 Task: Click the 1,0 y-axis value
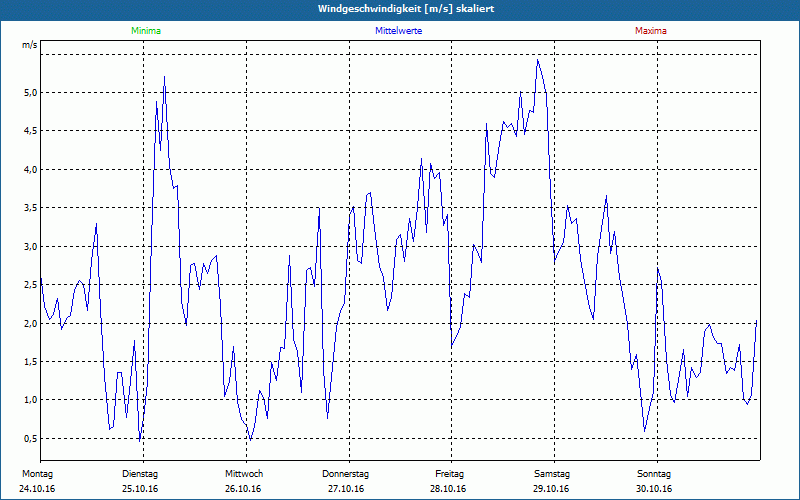click(x=31, y=400)
